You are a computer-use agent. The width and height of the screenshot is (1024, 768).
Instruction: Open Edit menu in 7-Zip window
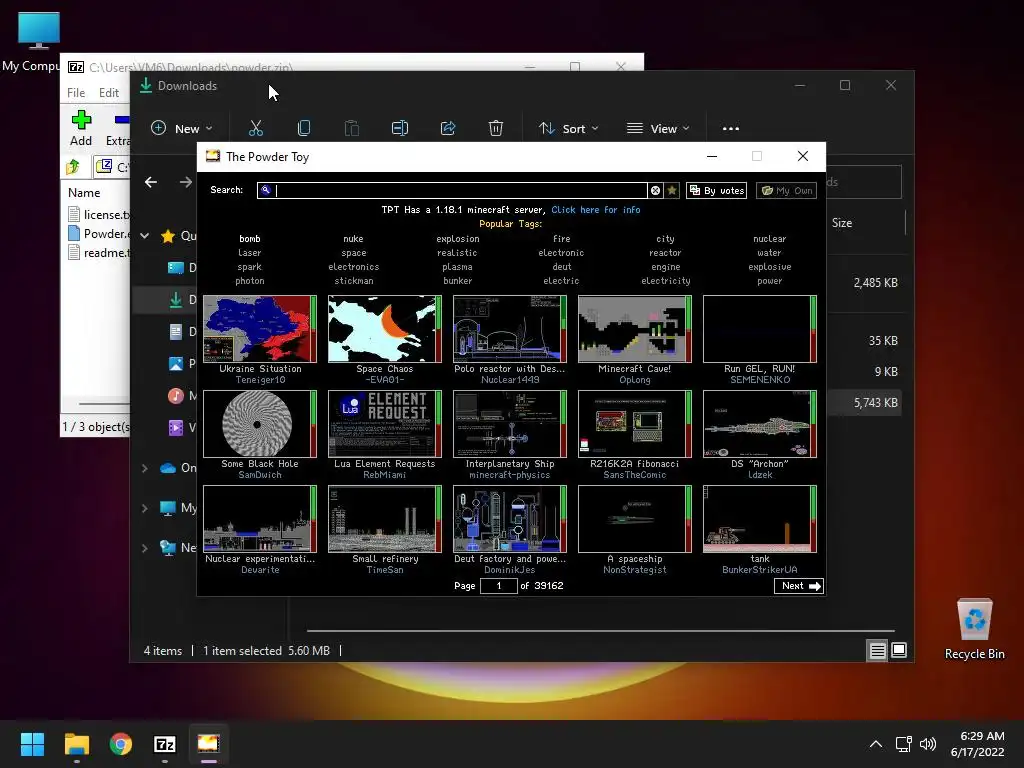pyautogui.click(x=108, y=93)
